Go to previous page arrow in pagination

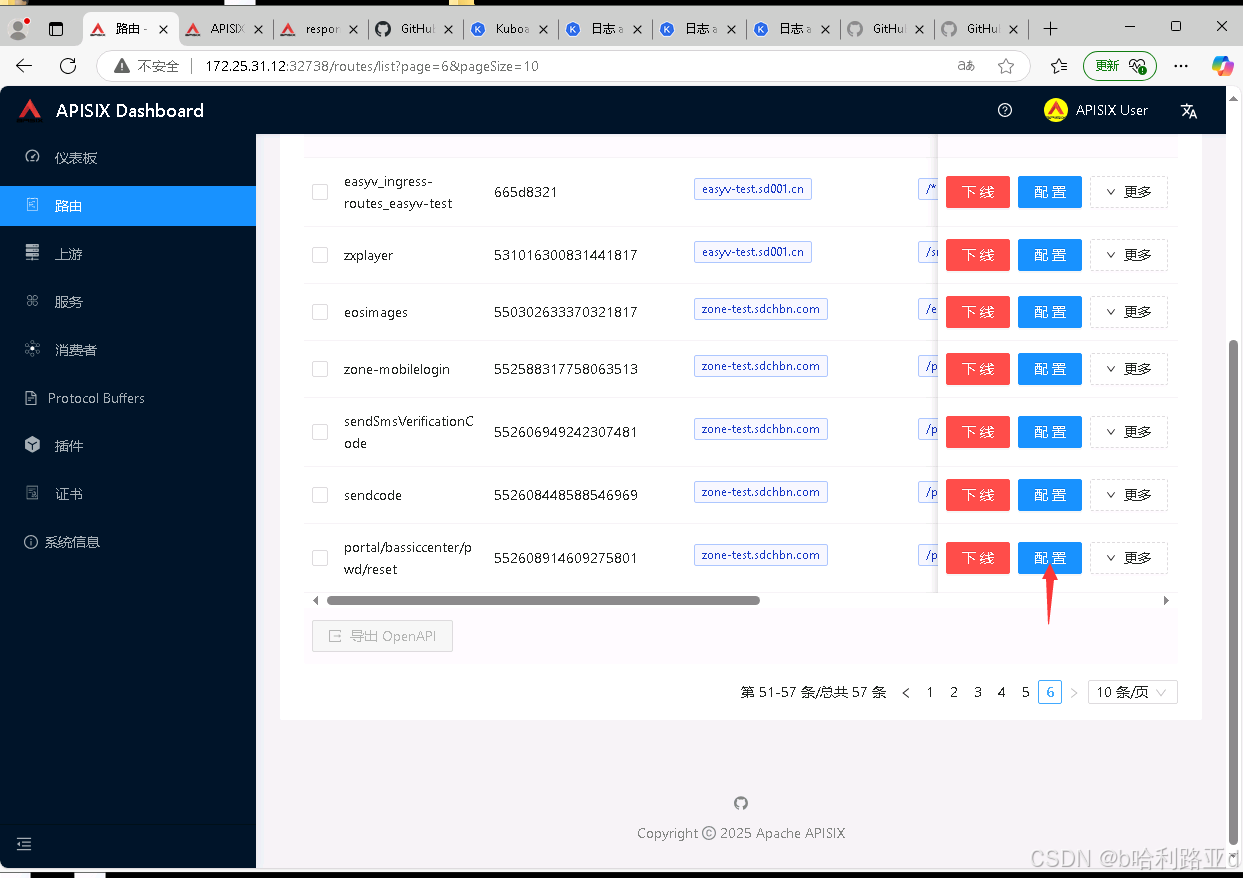906,692
